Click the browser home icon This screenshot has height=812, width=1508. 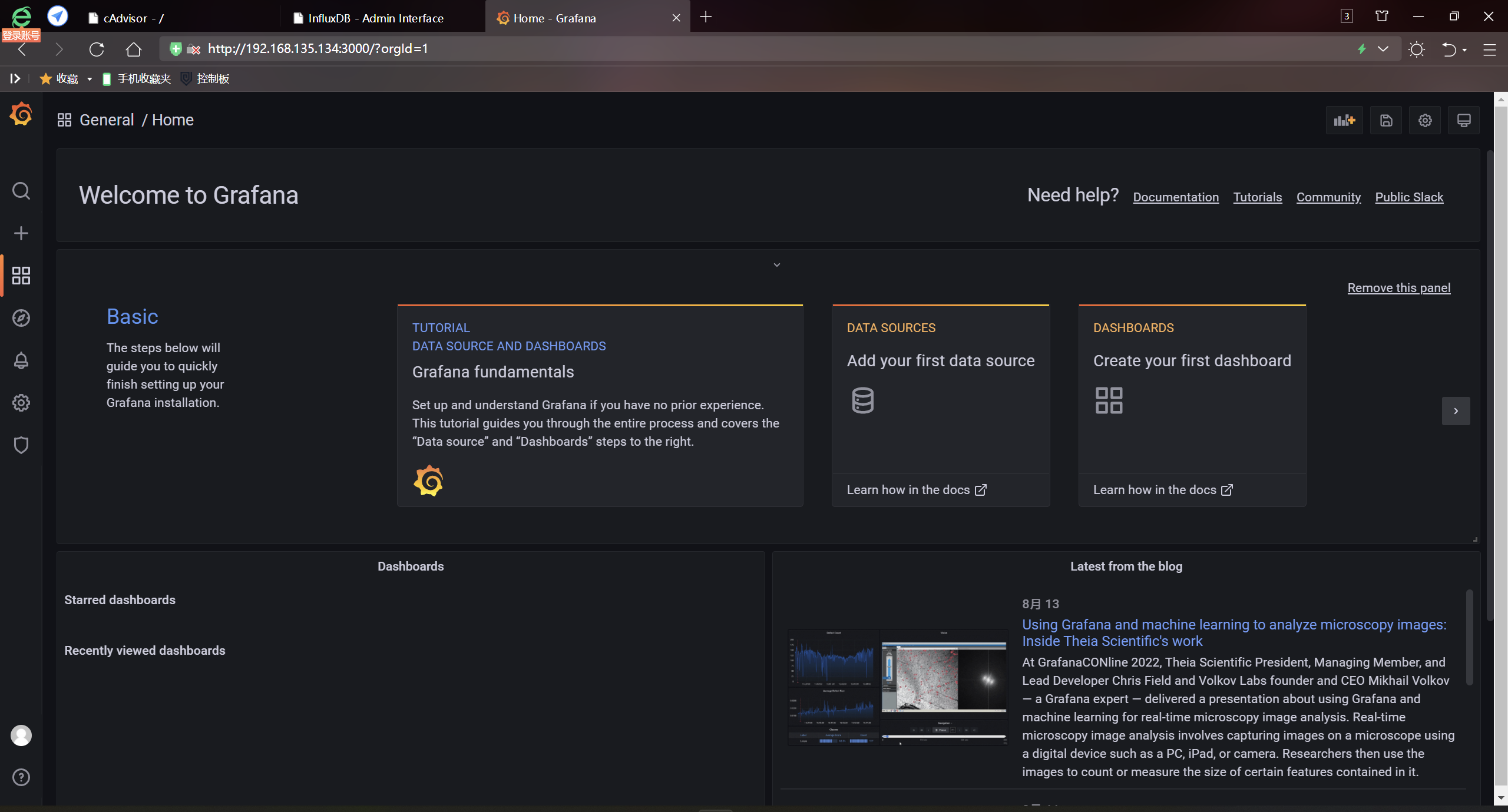(134, 49)
